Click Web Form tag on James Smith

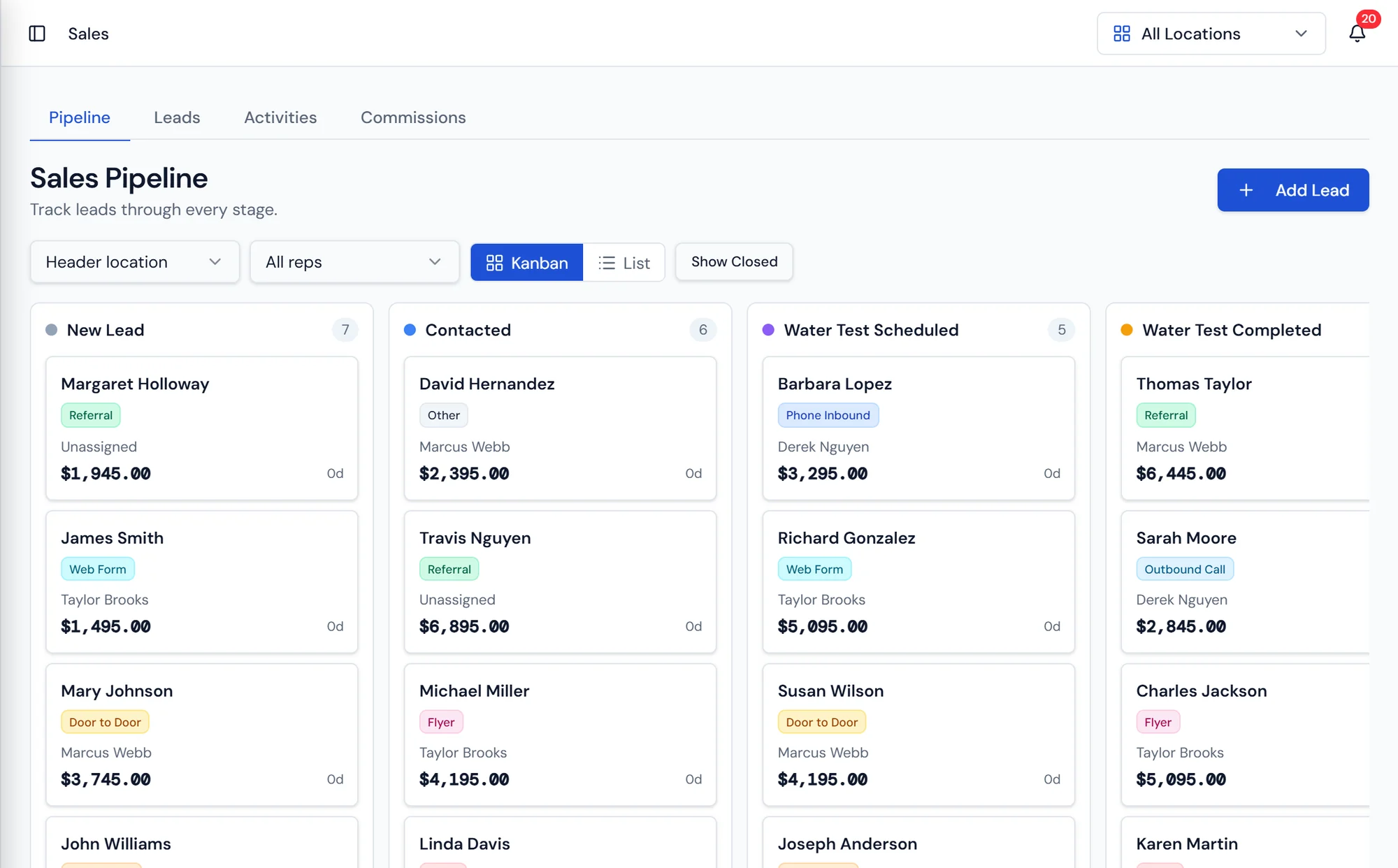click(x=98, y=569)
